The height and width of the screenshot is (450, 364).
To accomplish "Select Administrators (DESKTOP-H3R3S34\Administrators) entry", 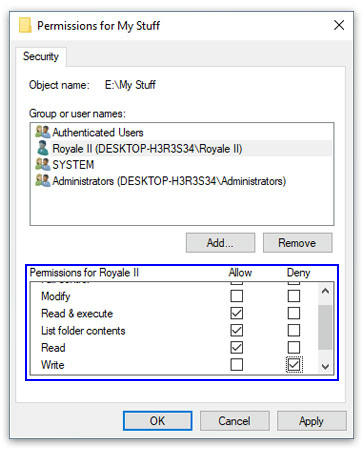I will tap(182, 181).
